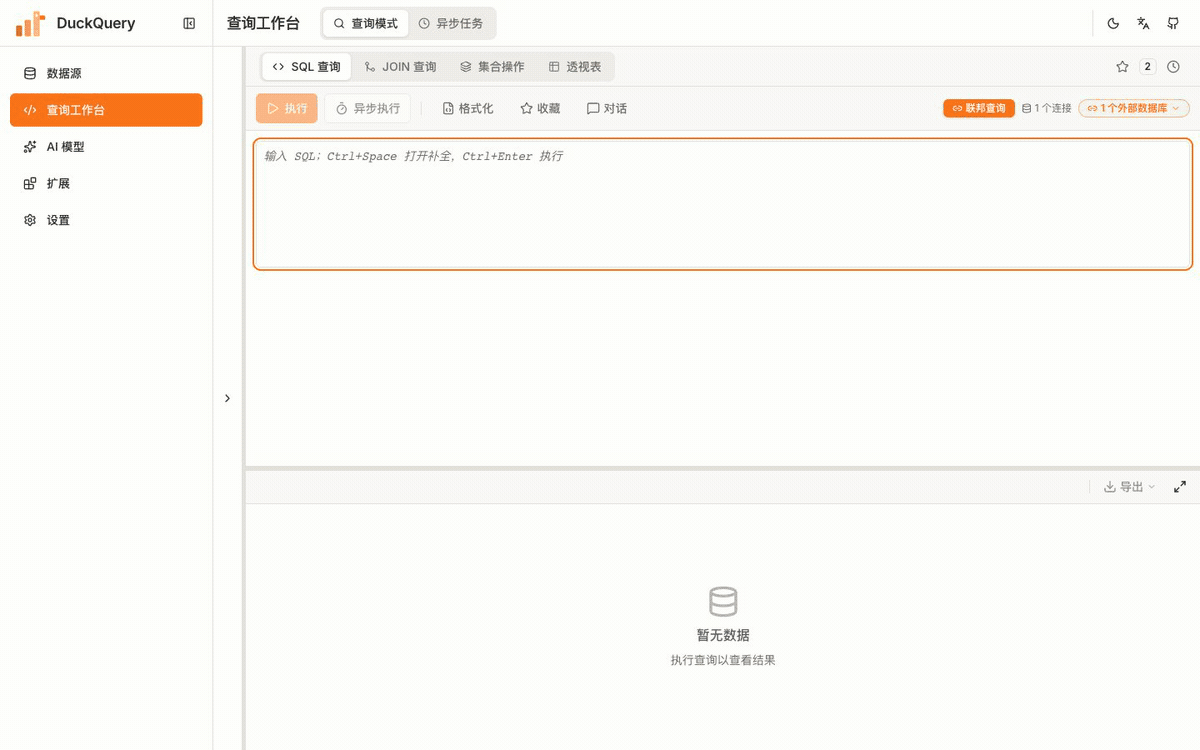The height and width of the screenshot is (750, 1200).
Task: Expand the left panel chevron arrow
Action: click(227, 398)
